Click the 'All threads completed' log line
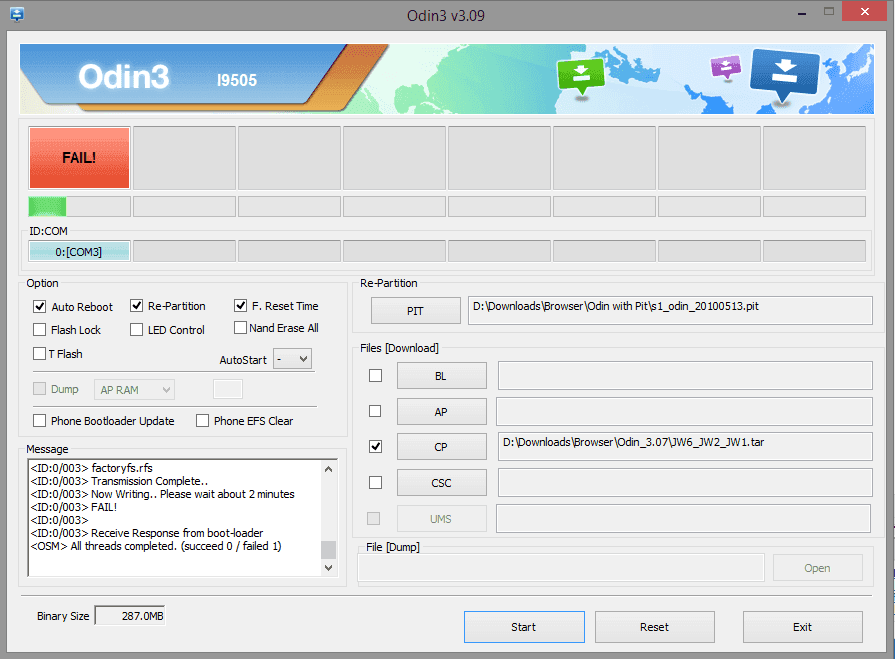 156,546
